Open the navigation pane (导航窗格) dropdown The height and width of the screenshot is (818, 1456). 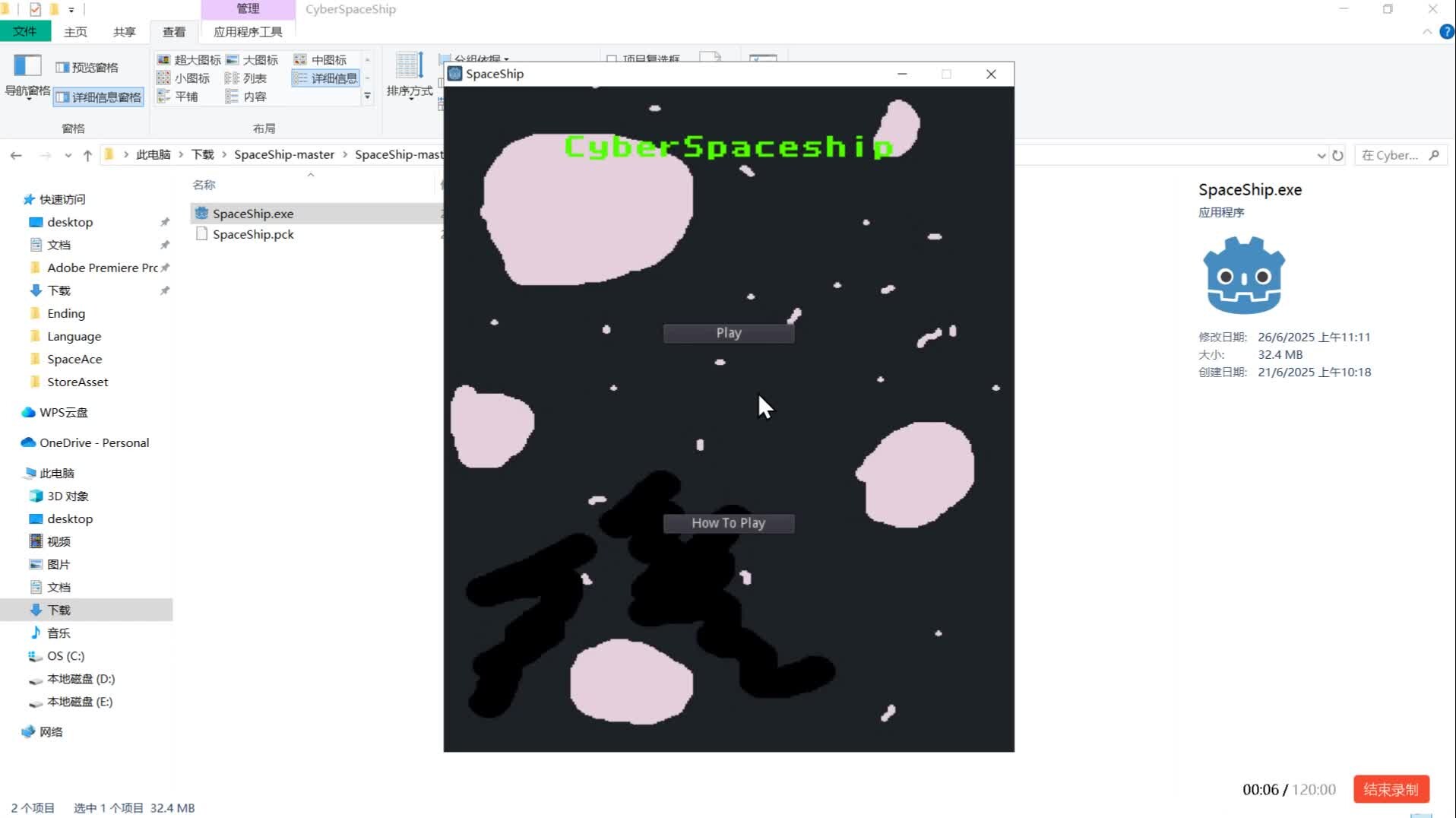pos(27,91)
